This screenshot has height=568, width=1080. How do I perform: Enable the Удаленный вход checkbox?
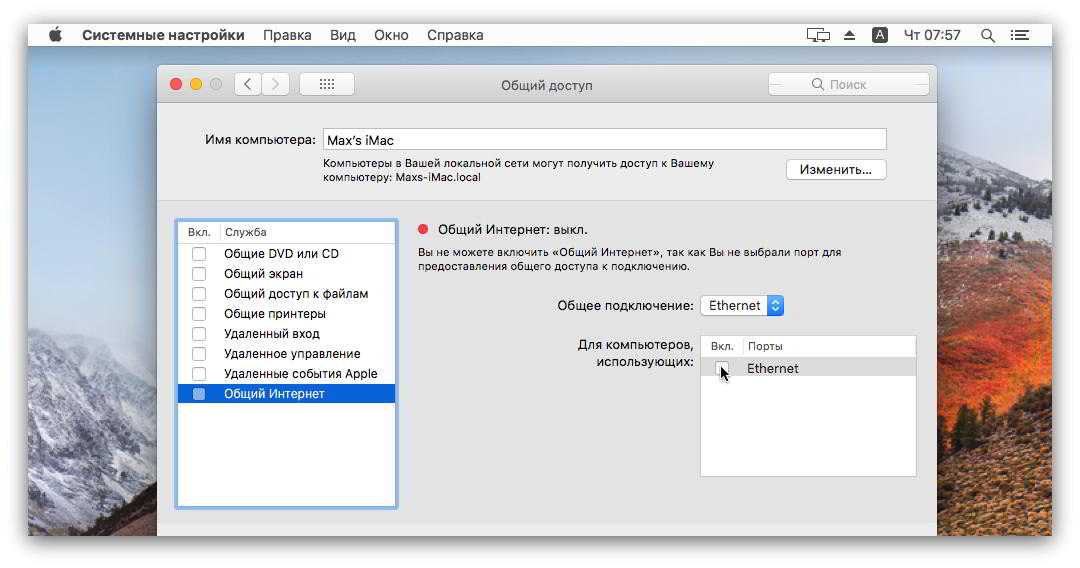pyautogui.click(x=199, y=334)
